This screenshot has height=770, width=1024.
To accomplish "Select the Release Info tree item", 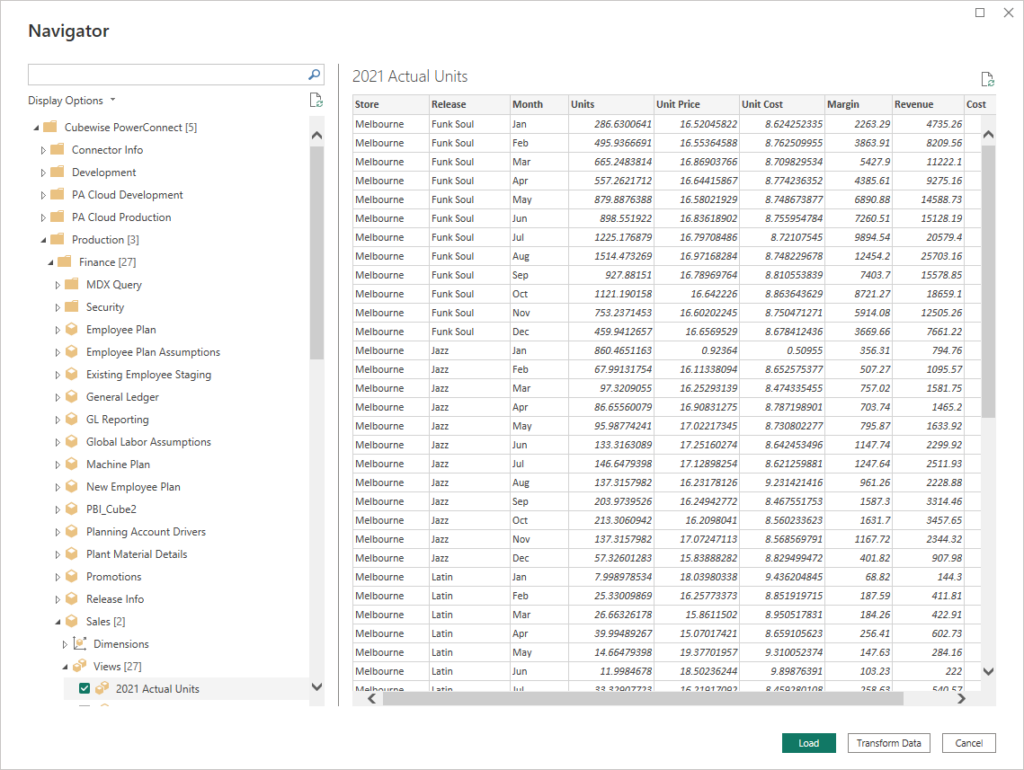I will [x=114, y=599].
